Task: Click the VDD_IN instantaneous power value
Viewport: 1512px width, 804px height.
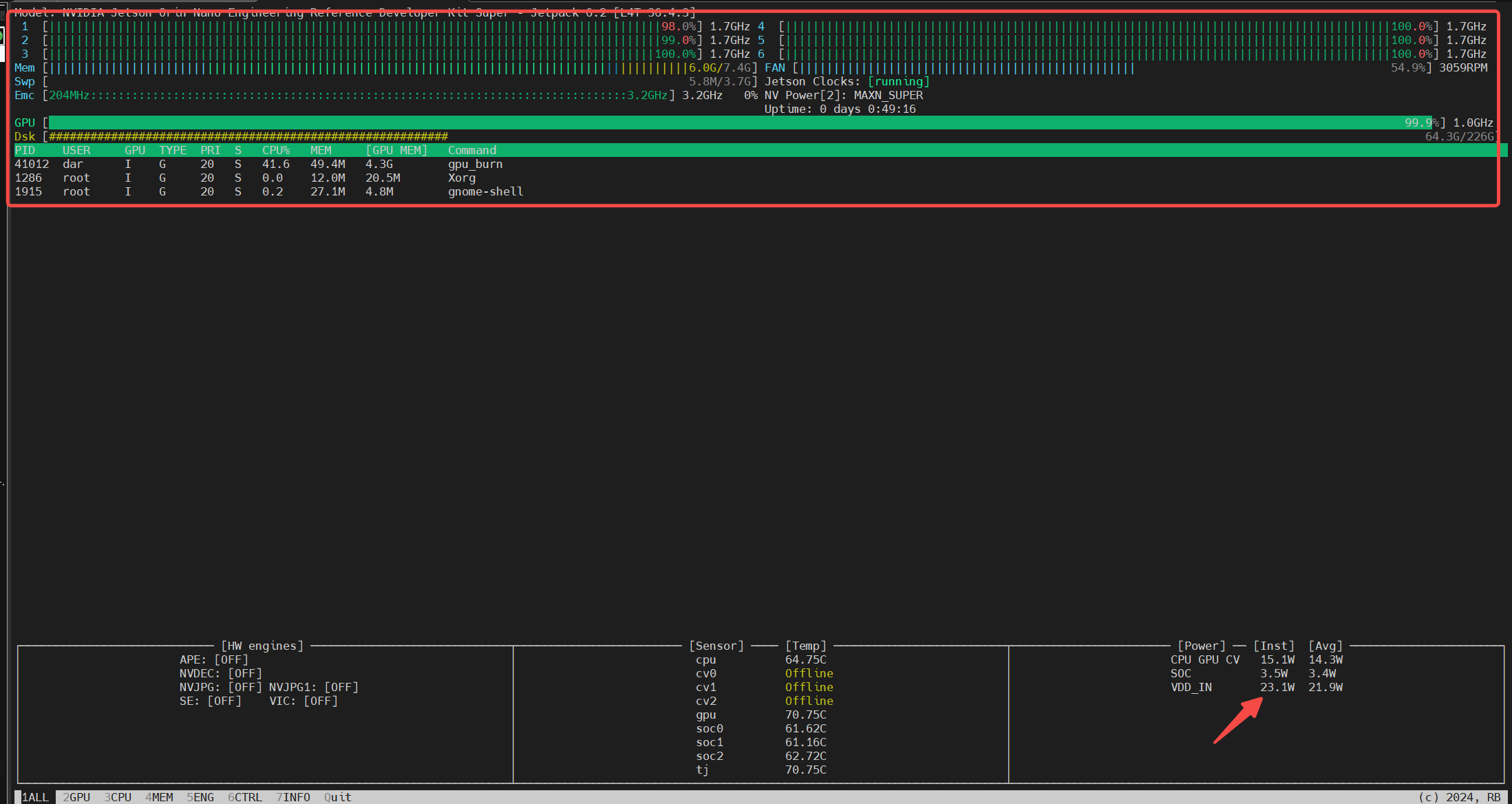Action: click(1277, 687)
